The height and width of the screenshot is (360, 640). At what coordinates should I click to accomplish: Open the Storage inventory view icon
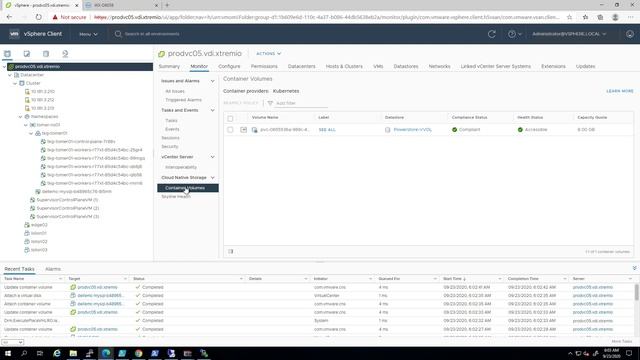46,53
